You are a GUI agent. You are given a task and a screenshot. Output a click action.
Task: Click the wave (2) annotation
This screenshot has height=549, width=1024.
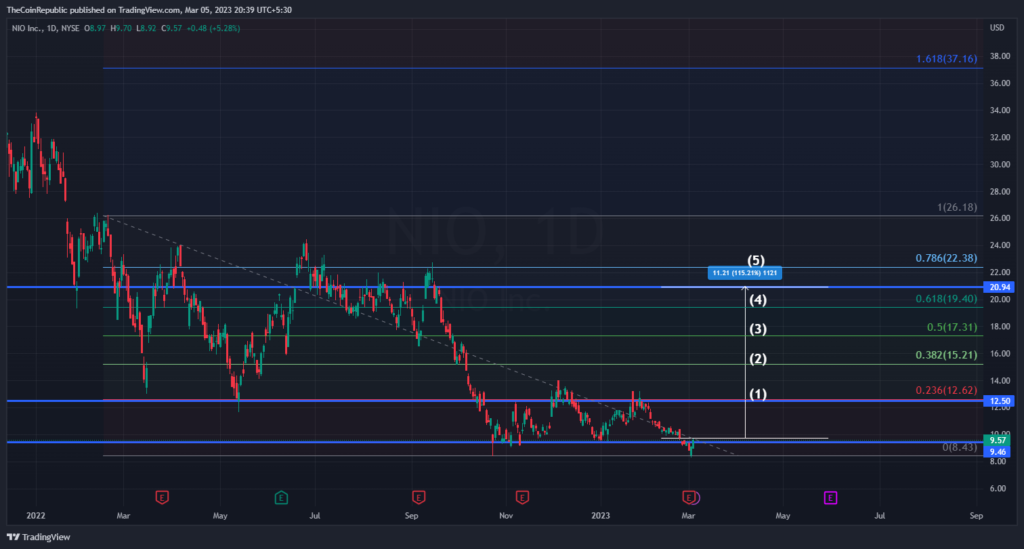758,358
